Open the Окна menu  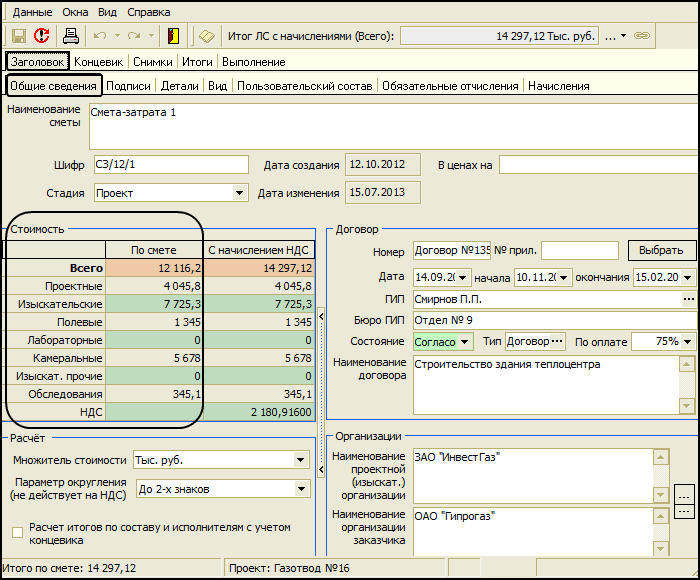coord(75,12)
